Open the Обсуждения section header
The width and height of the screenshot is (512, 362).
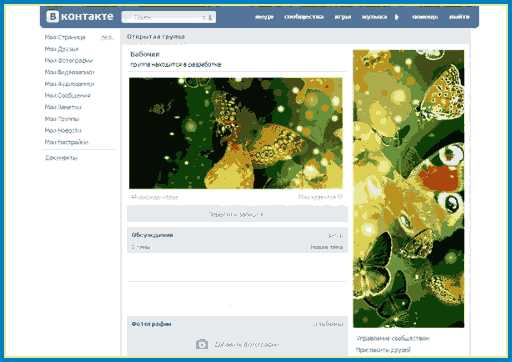coord(152,235)
